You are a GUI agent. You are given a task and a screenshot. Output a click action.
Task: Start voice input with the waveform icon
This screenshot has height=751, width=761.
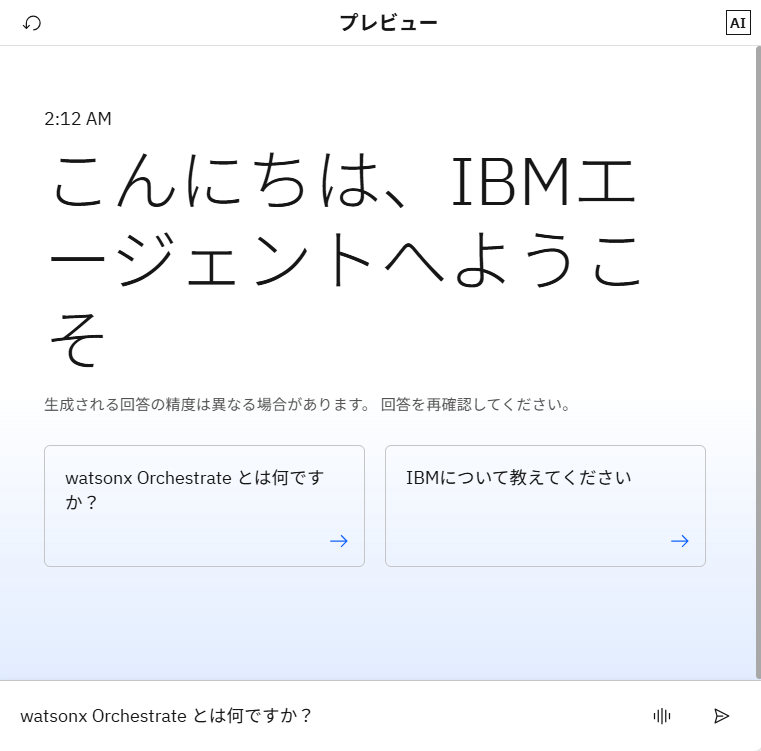pyautogui.click(x=662, y=716)
